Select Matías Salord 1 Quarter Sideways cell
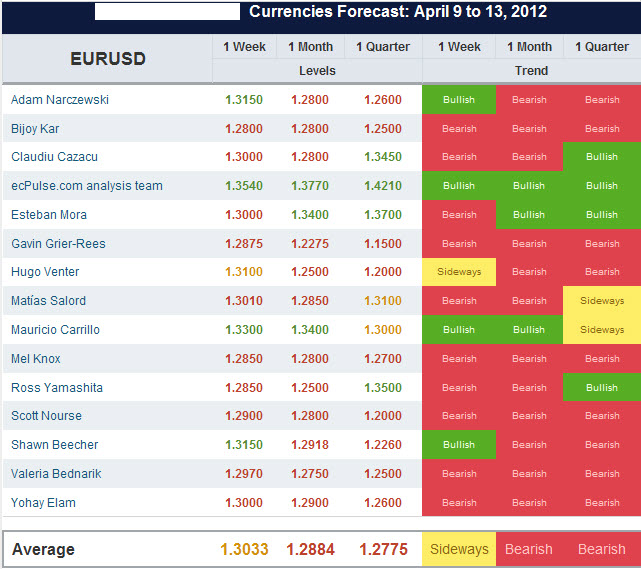This screenshot has height=569, width=641. pyautogui.click(x=602, y=301)
